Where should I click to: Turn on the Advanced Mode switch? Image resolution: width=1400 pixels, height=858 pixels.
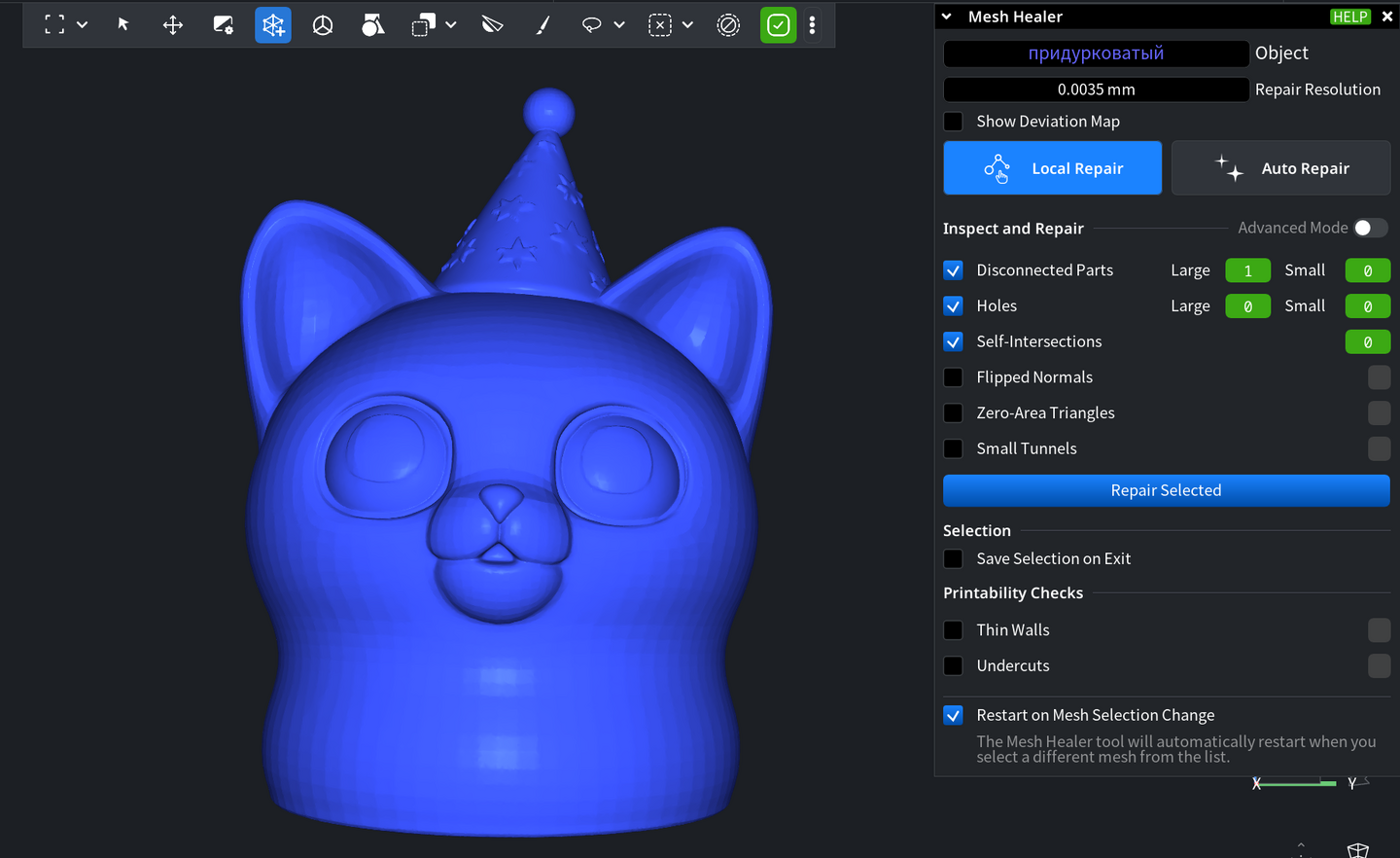point(1370,228)
